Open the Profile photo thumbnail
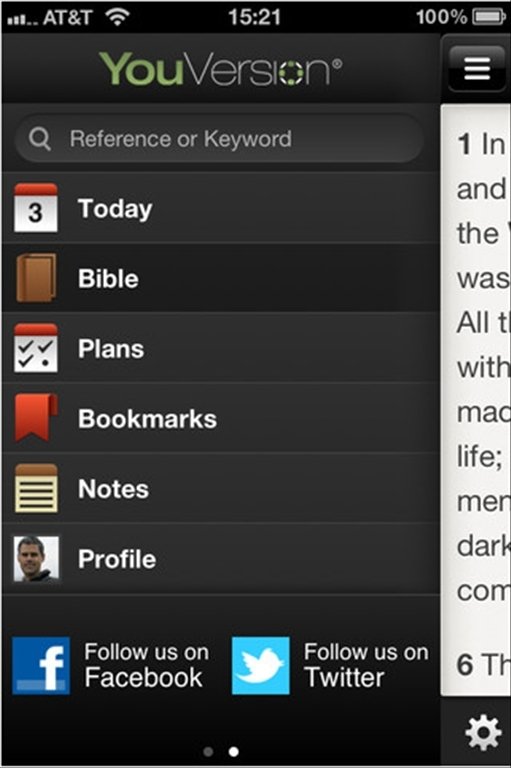 pos(36,559)
